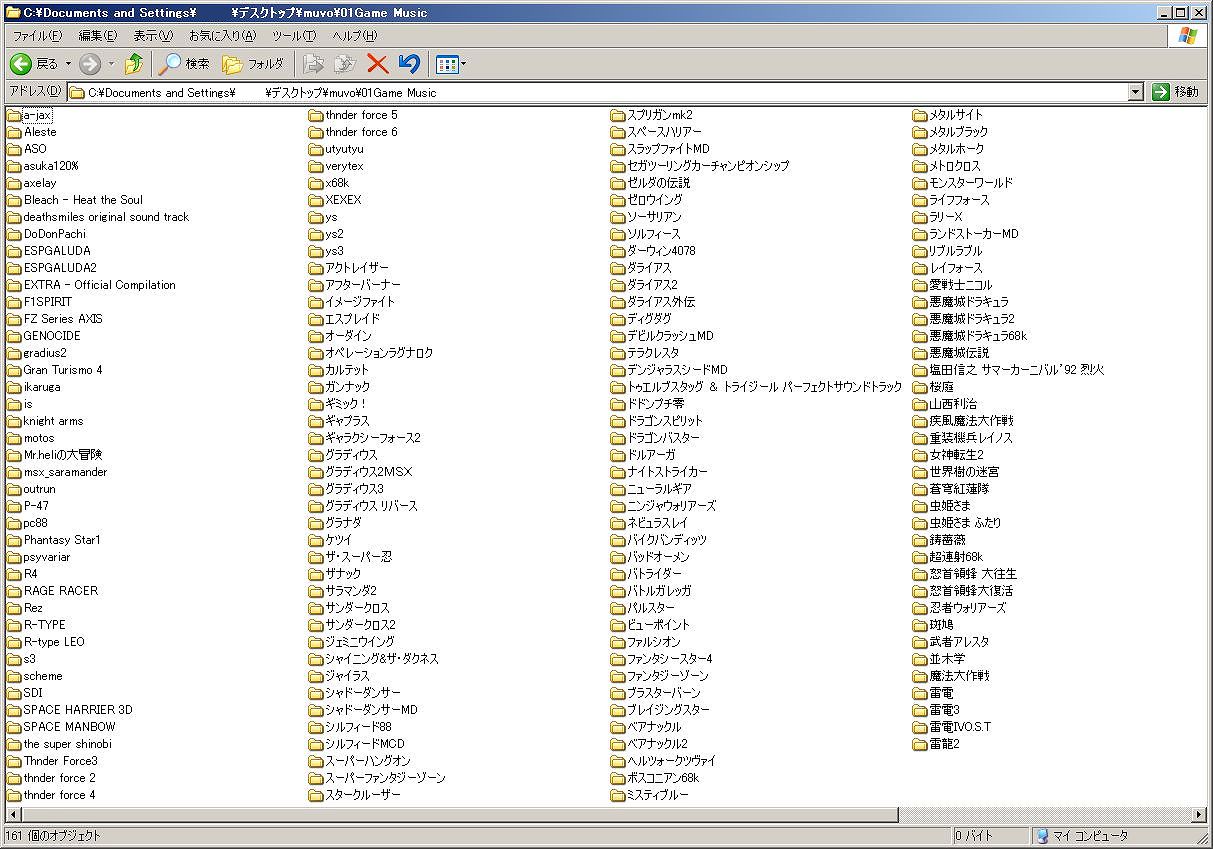Click the horizontal scrollbar thumb
The width and height of the screenshot is (1213, 849).
[459, 815]
